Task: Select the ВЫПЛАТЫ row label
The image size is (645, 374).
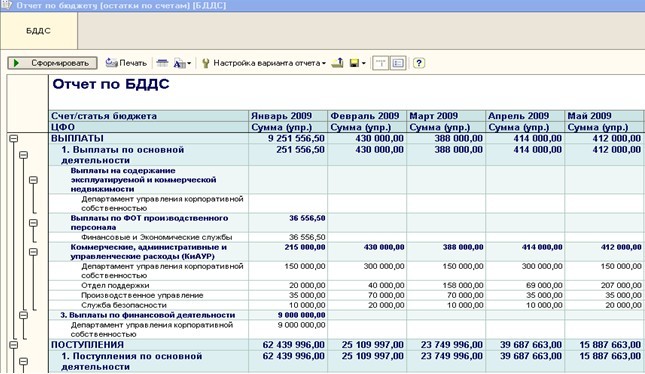Action: [x=77, y=138]
